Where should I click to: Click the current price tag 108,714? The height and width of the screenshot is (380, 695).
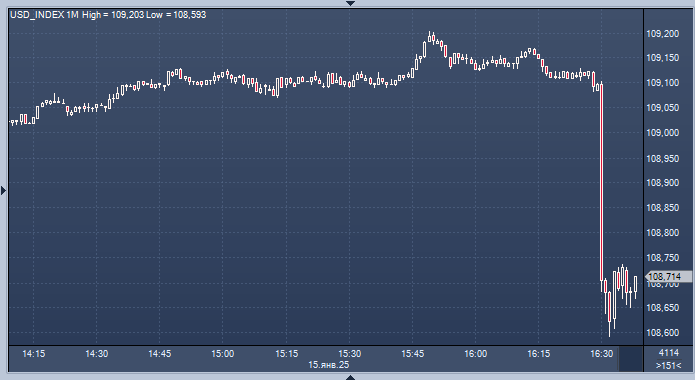669,277
